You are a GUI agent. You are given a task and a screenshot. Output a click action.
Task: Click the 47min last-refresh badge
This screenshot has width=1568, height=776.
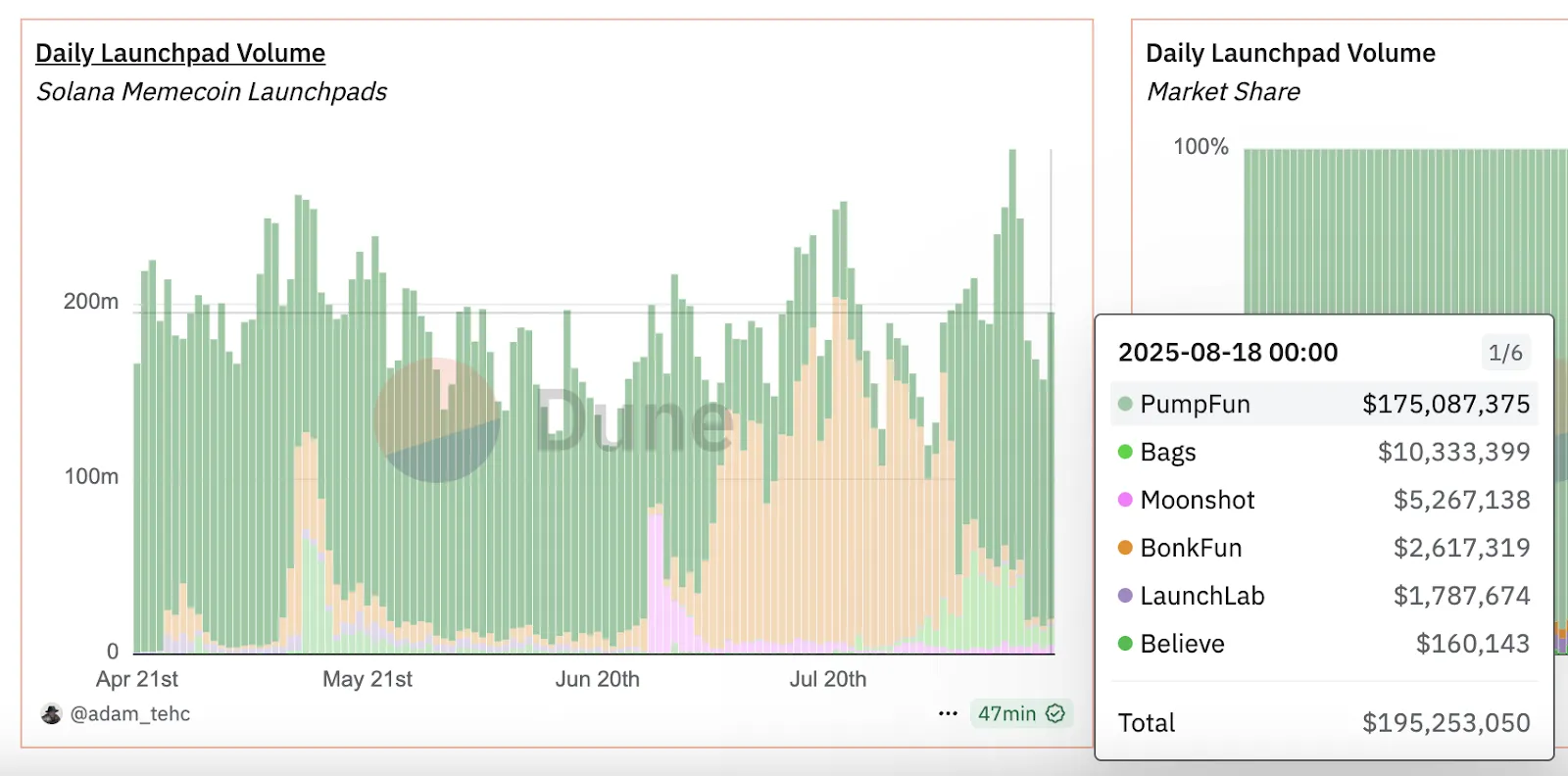pos(1007,713)
